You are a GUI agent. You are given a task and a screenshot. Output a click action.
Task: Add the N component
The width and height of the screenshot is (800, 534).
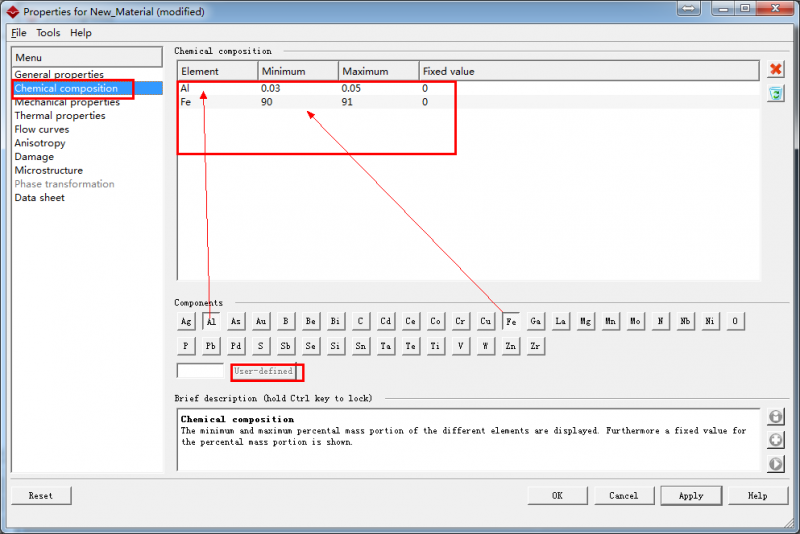tap(660, 321)
